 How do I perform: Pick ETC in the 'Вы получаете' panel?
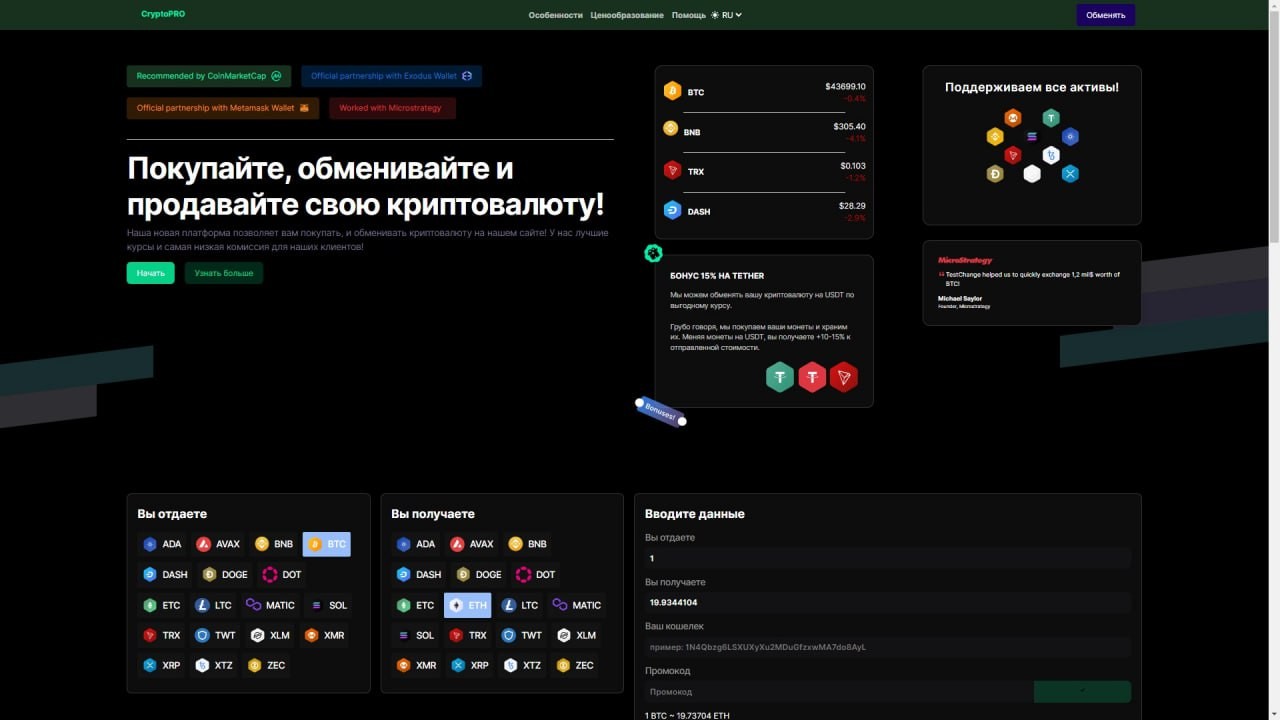click(417, 605)
